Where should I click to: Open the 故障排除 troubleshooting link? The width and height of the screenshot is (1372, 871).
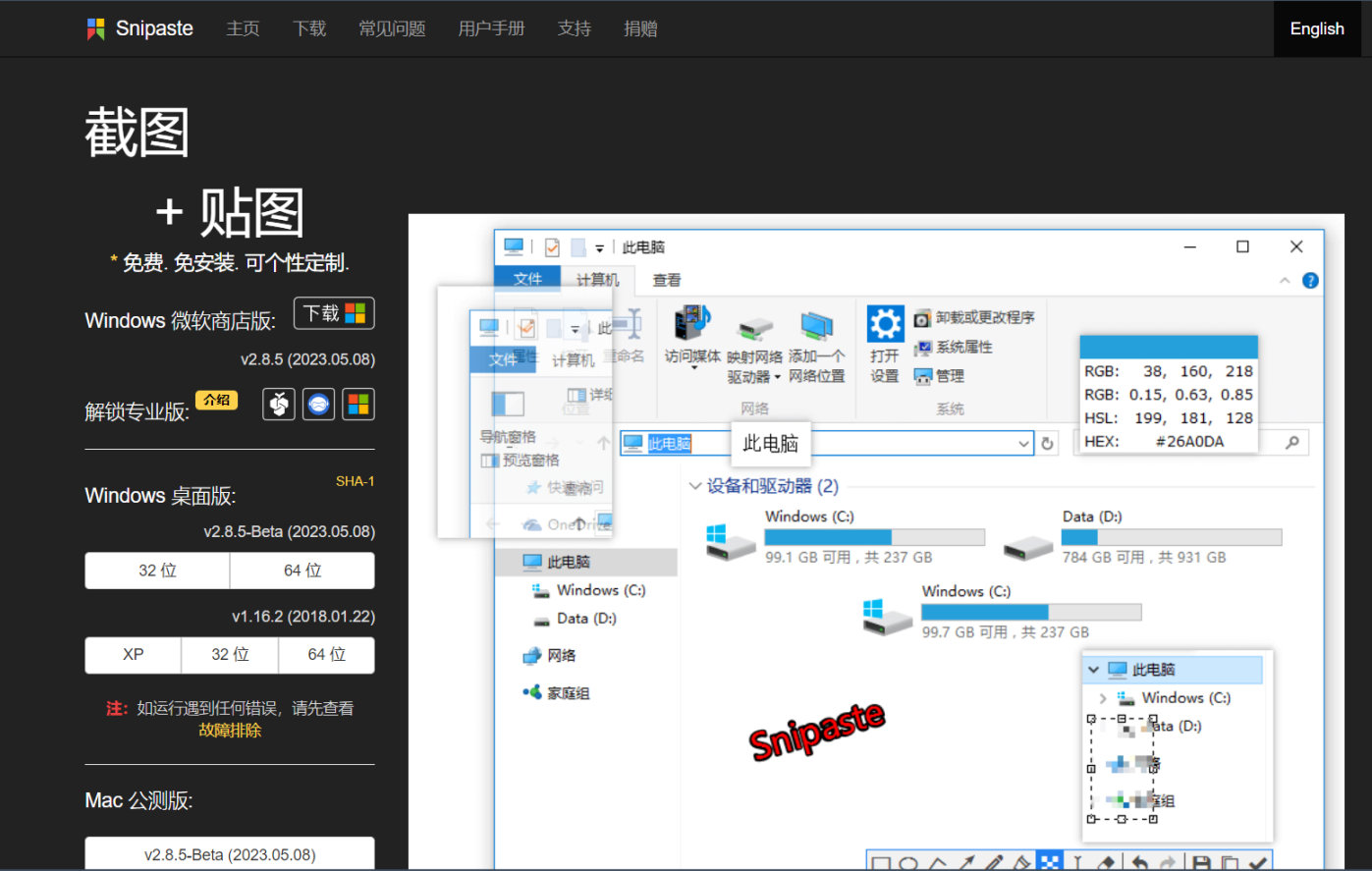point(230,731)
